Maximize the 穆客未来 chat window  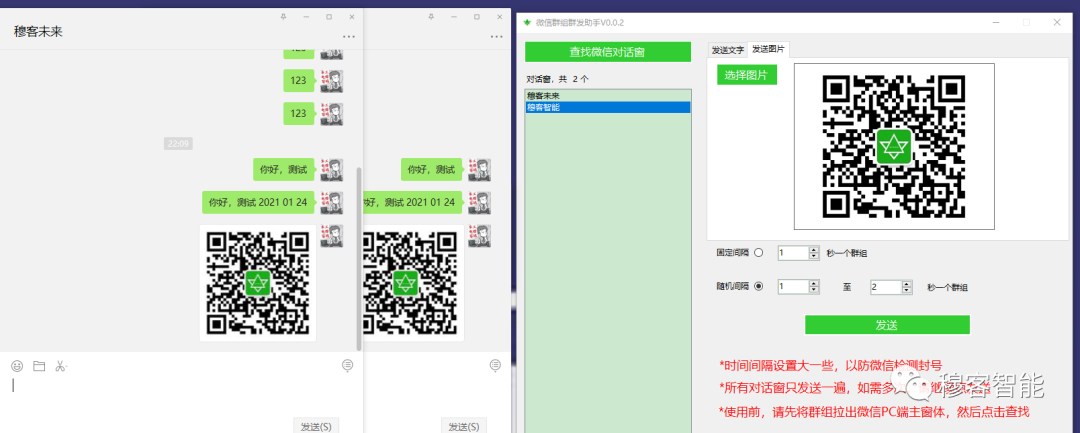coord(329,17)
